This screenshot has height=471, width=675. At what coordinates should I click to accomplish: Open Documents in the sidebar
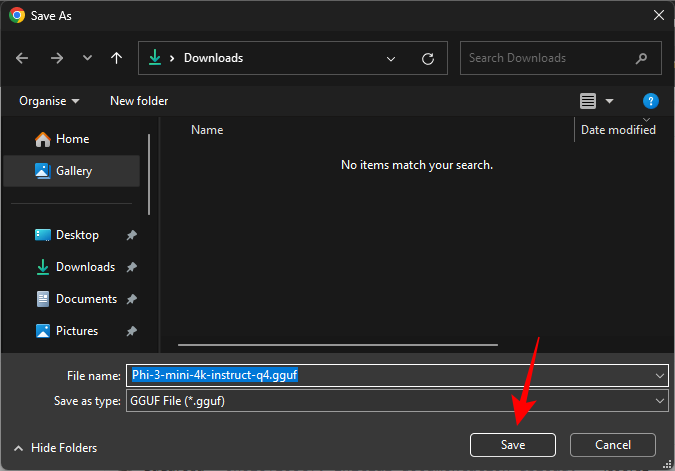click(71, 299)
